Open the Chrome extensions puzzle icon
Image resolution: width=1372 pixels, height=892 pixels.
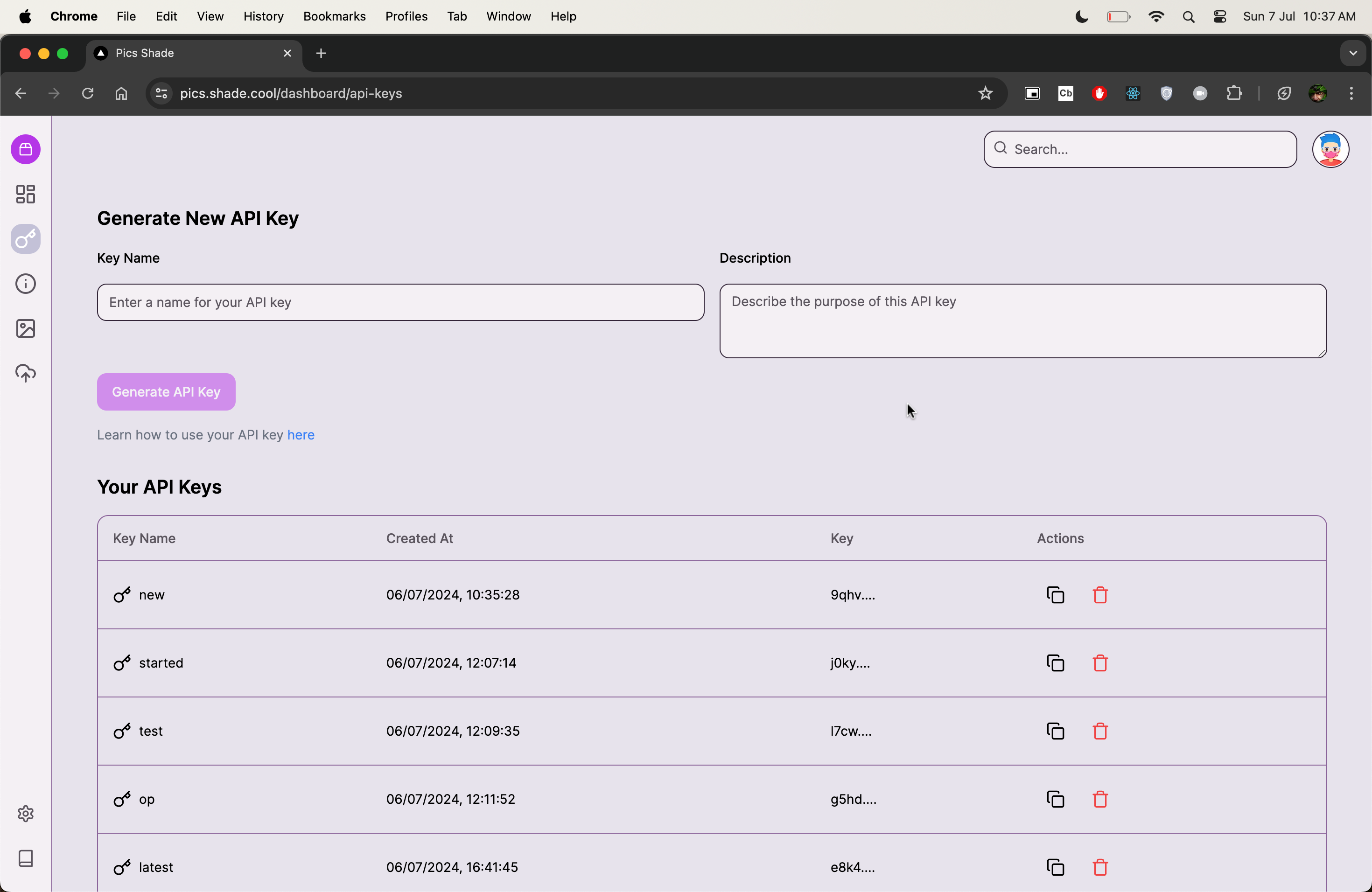[x=1234, y=93]
